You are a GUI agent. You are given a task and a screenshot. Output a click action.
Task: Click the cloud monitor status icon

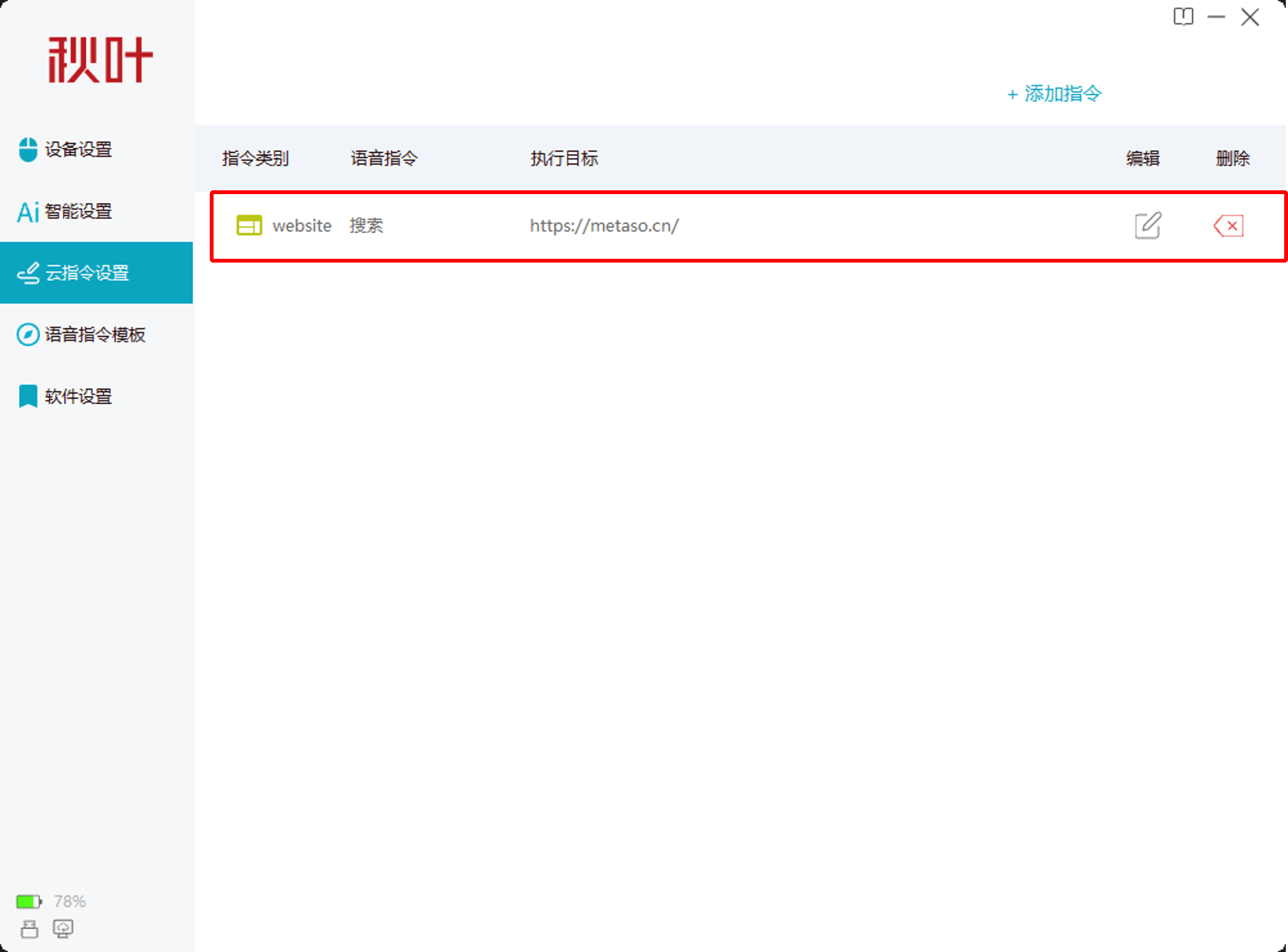63,929
